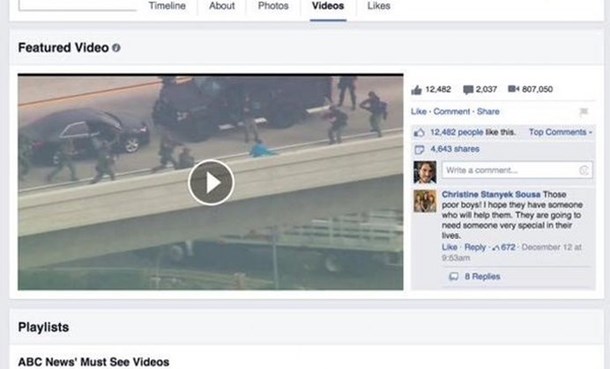Image resolution: width=610 pixels, height=369 pixels.
Task: Click the Share link under the counts
Action: coord(488,112)
